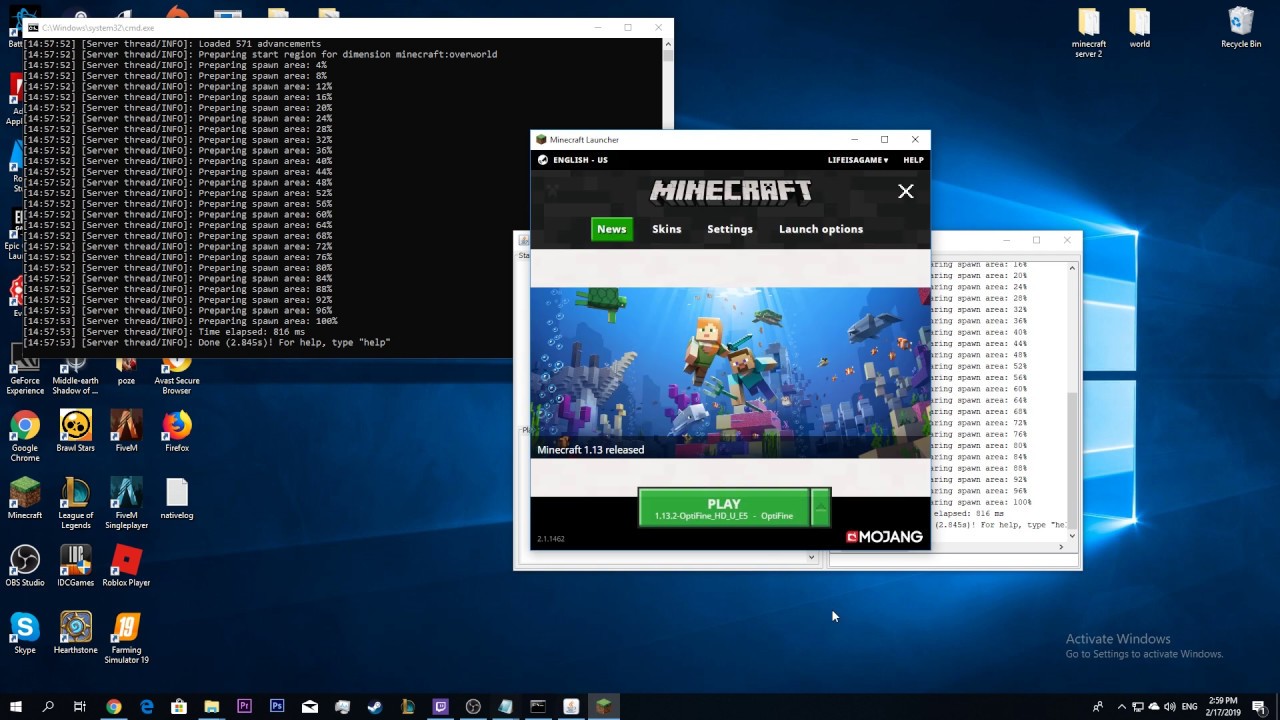Open the FiveM desktop shortcut
1280x720 pixels.
tap(126, 431)
